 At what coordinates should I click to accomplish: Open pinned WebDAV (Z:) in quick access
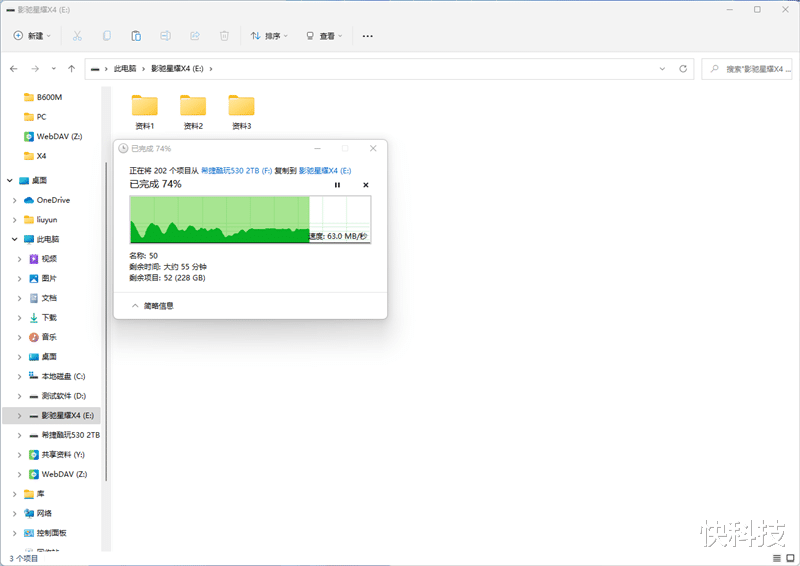(x=53, y=136)
